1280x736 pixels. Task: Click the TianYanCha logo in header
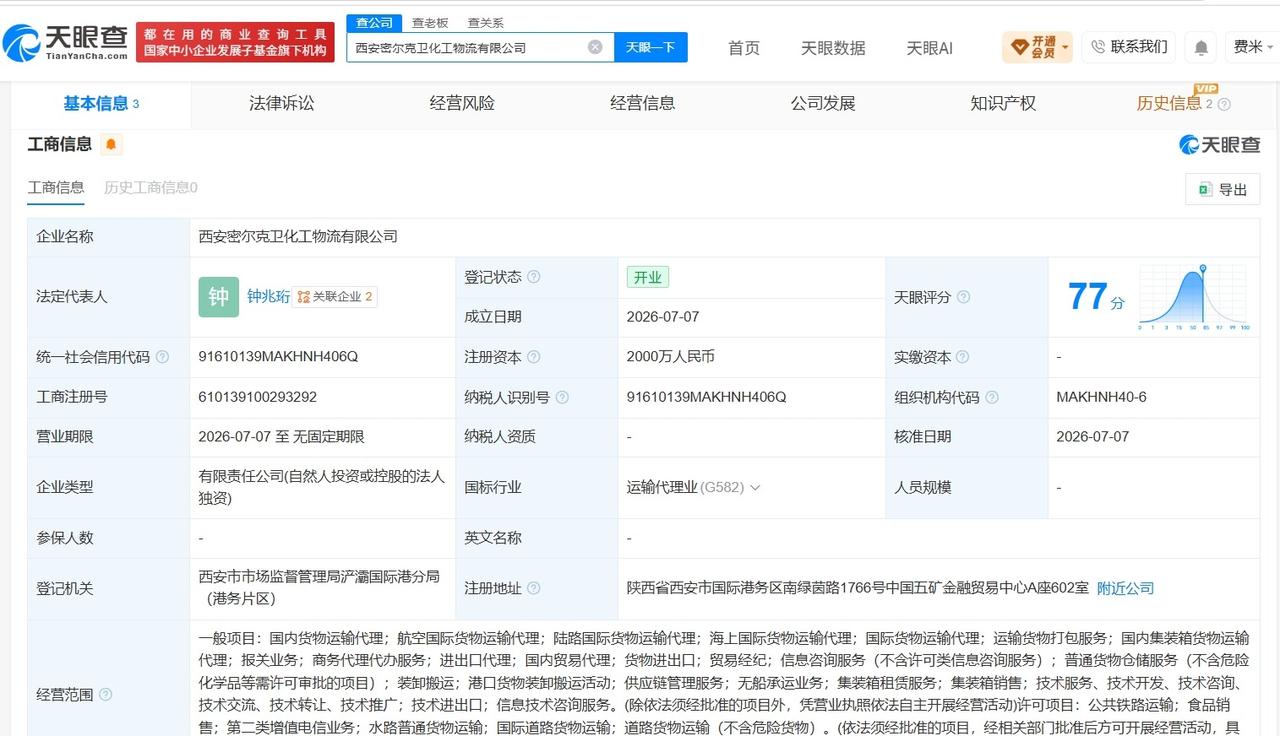(66, 41)
